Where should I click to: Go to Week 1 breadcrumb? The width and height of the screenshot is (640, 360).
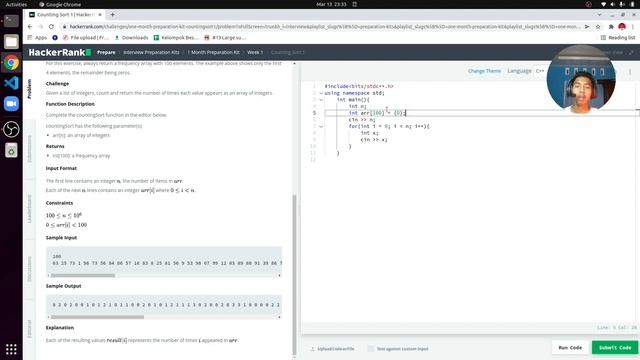point(255,52)
